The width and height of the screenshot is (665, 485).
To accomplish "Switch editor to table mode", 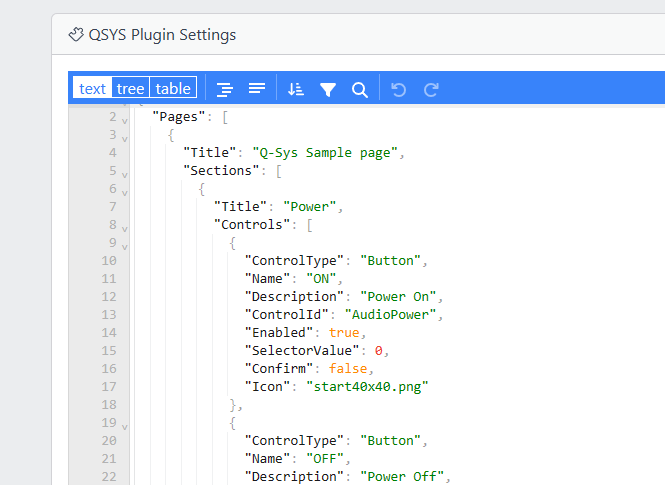I will coord(173,88).
